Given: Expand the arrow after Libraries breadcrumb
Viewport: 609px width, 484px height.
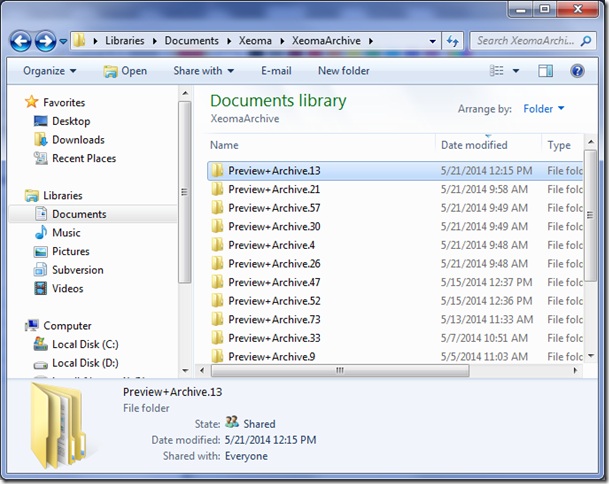Looking at the screenshot, I should 155,41.
